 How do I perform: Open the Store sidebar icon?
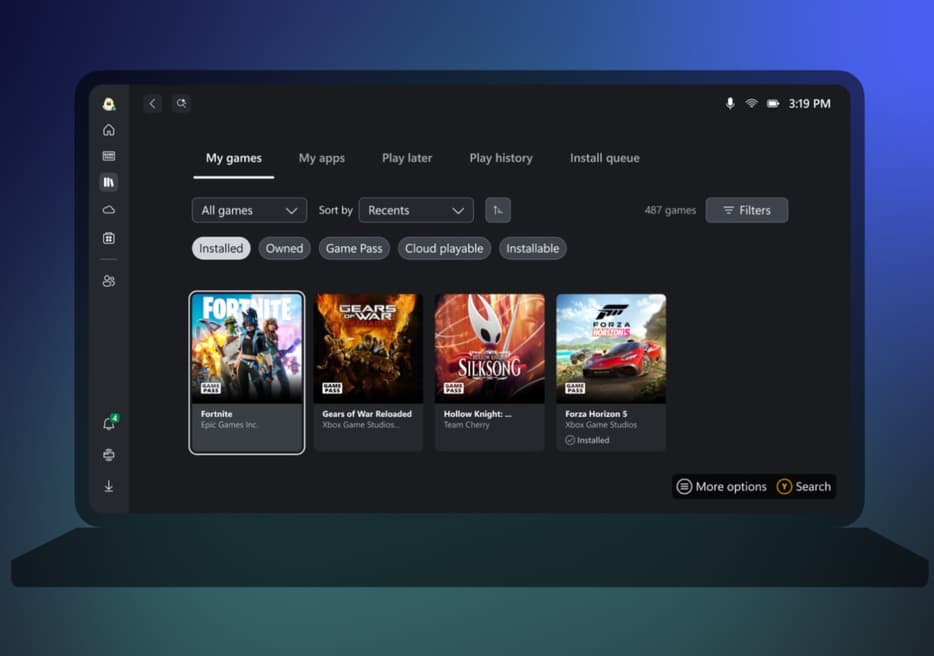pos(108,238)
